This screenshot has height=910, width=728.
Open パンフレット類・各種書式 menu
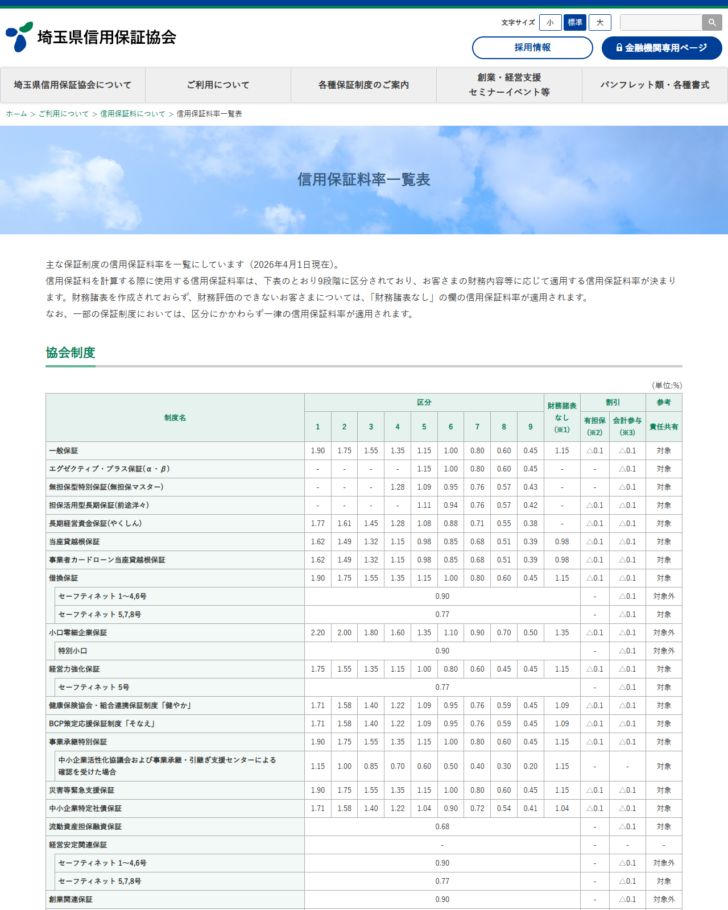(655, 85)
